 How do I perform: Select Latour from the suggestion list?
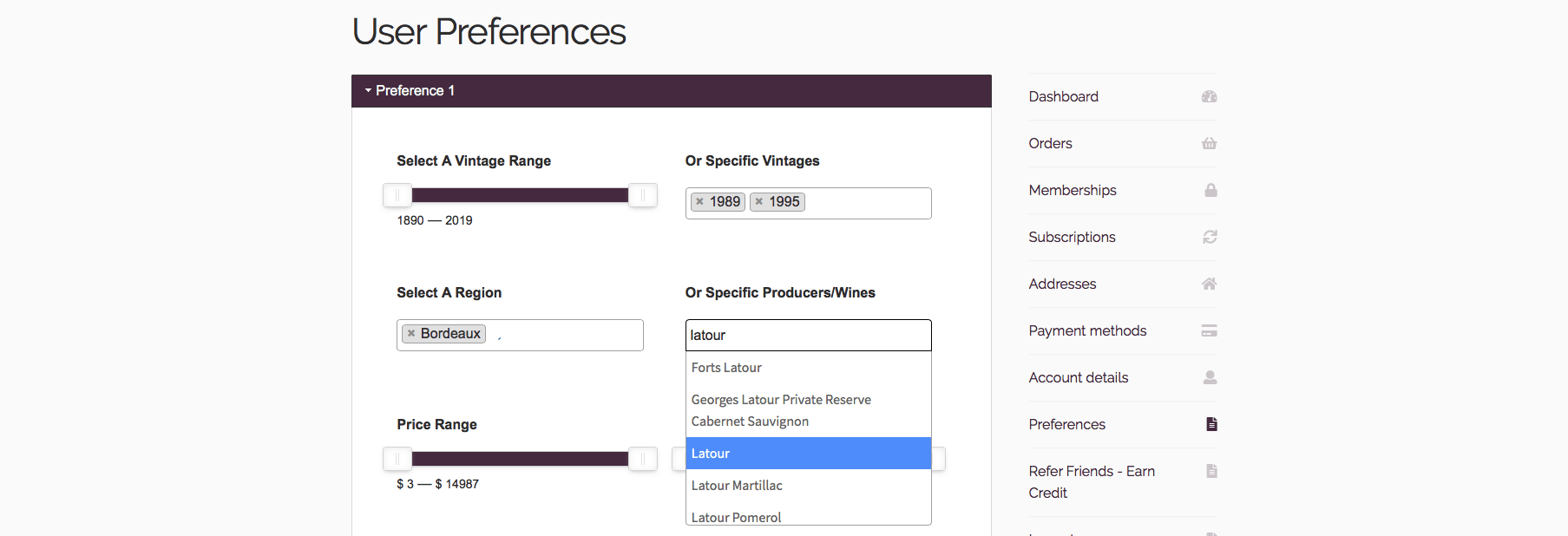point(807,454)
